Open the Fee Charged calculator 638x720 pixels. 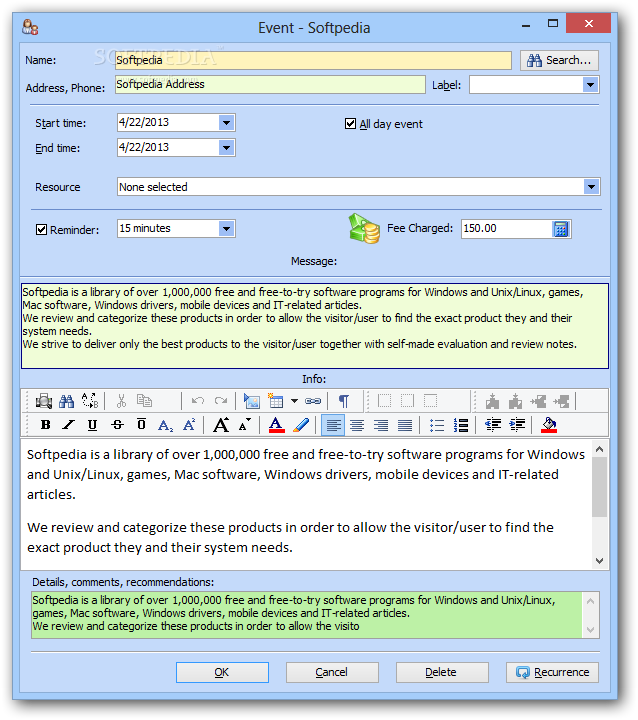(561, 229)
